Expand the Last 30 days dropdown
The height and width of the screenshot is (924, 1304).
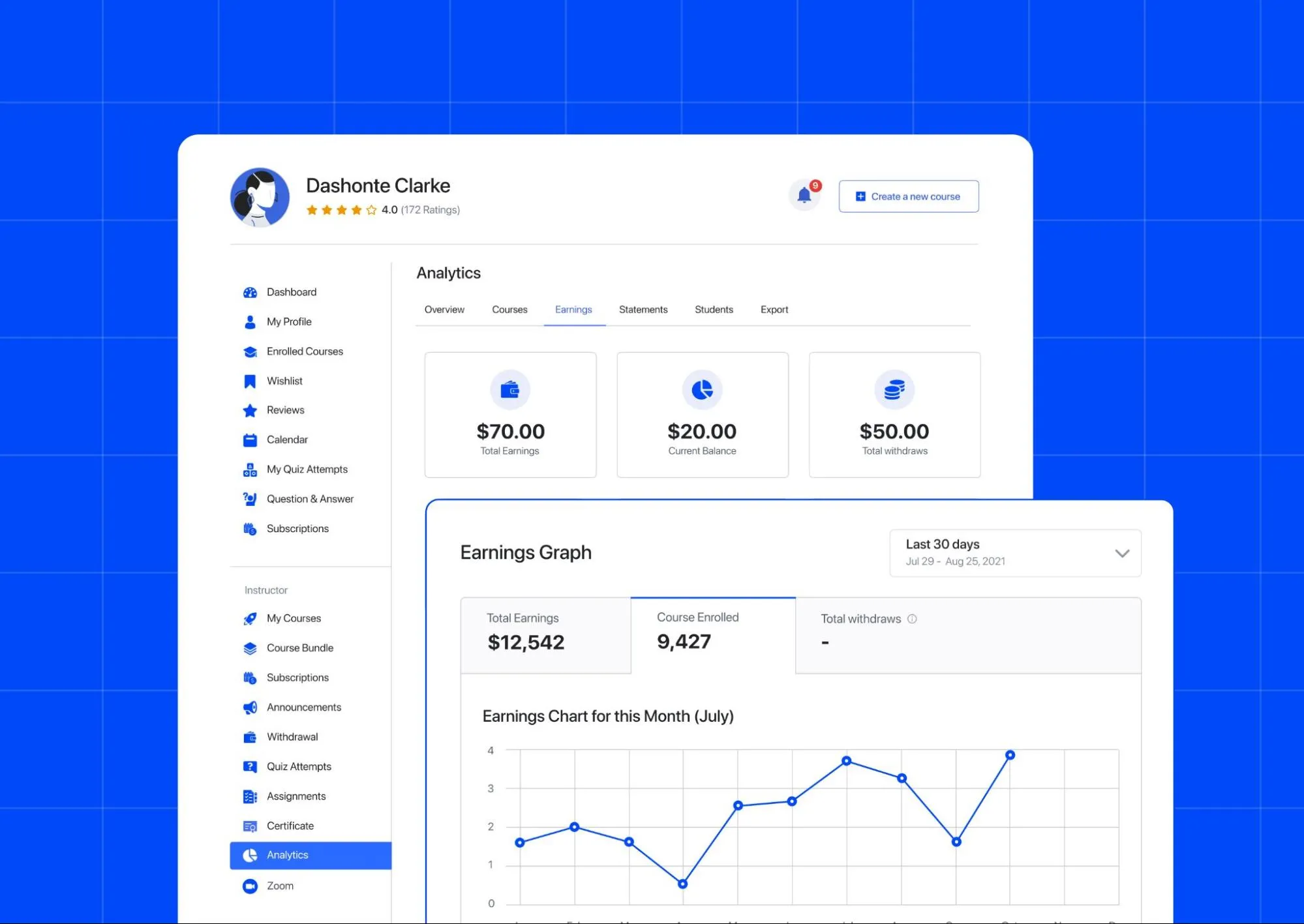[x=1122, y=552]
